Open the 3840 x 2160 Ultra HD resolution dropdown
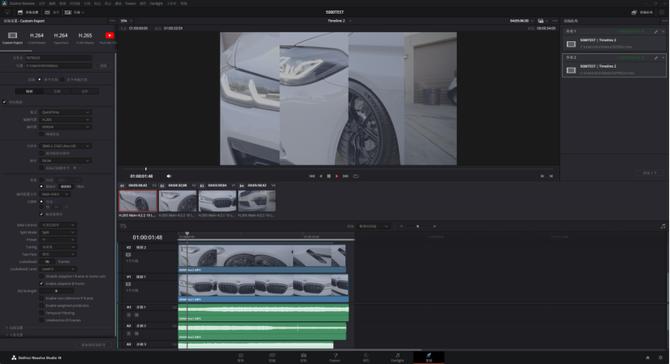 coord(65,146)
